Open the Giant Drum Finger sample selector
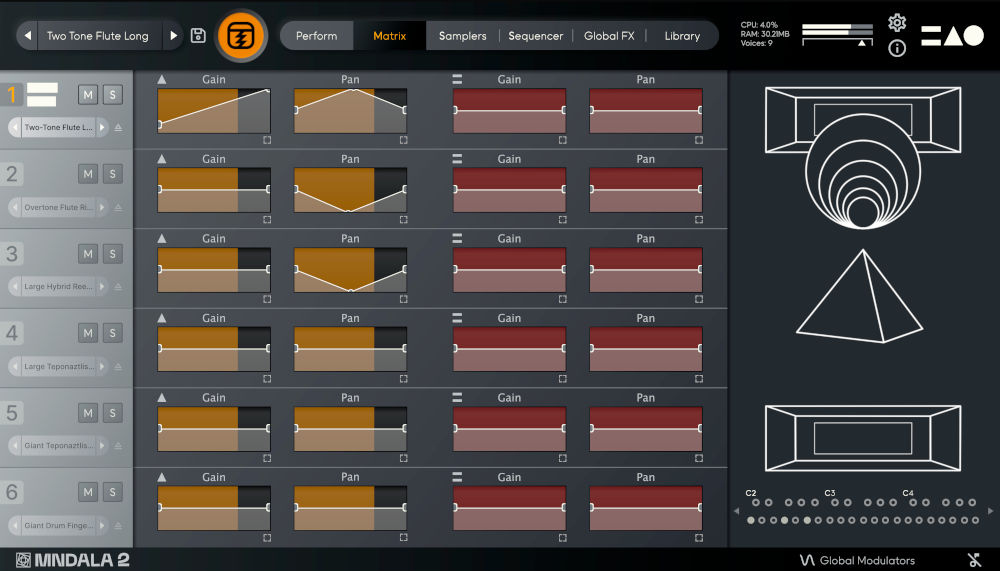The height and width of the screenshot is (571, 1000). pyautogui.click(x=58, y=525)
